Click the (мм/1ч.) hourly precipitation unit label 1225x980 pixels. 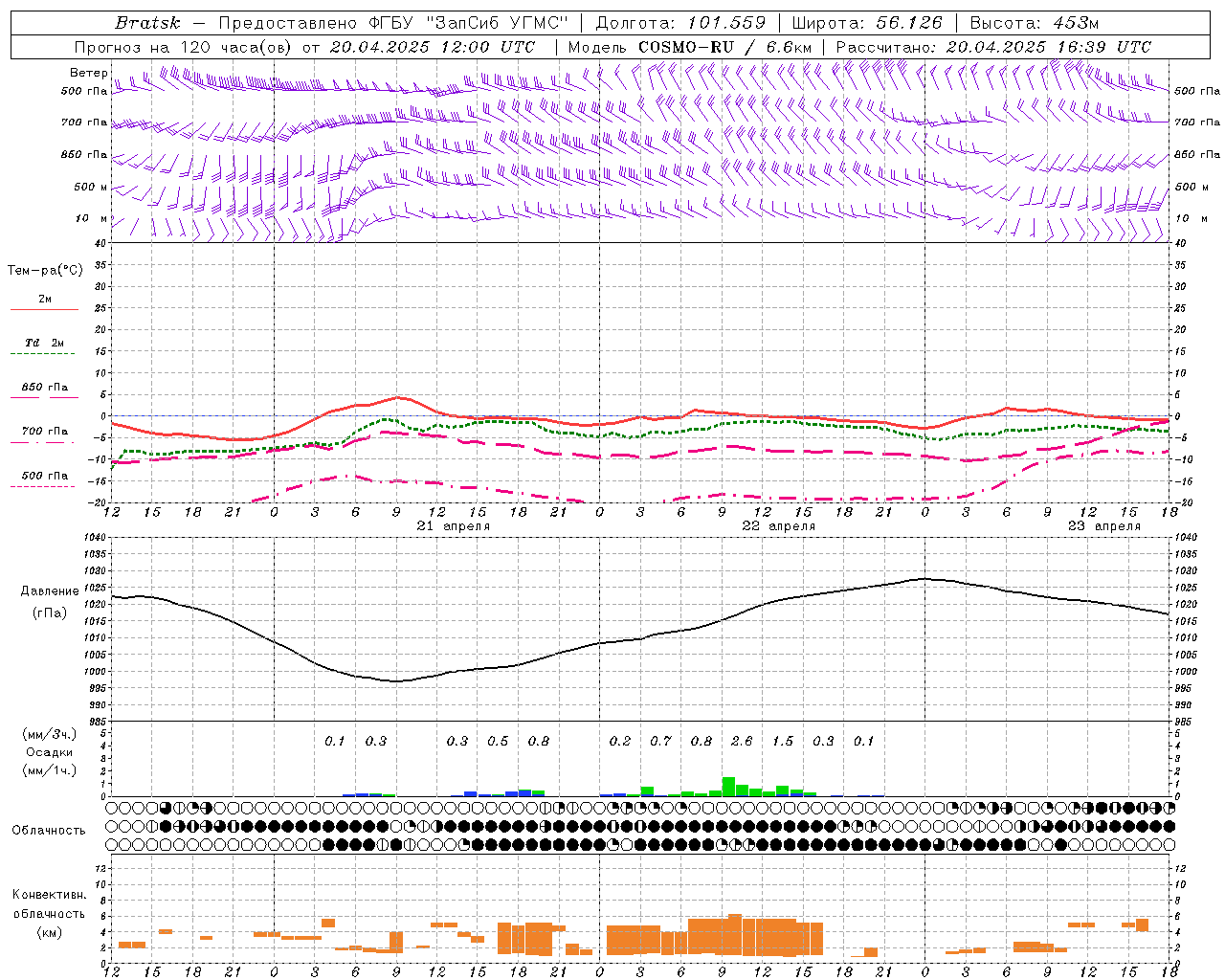pos(49,770)
